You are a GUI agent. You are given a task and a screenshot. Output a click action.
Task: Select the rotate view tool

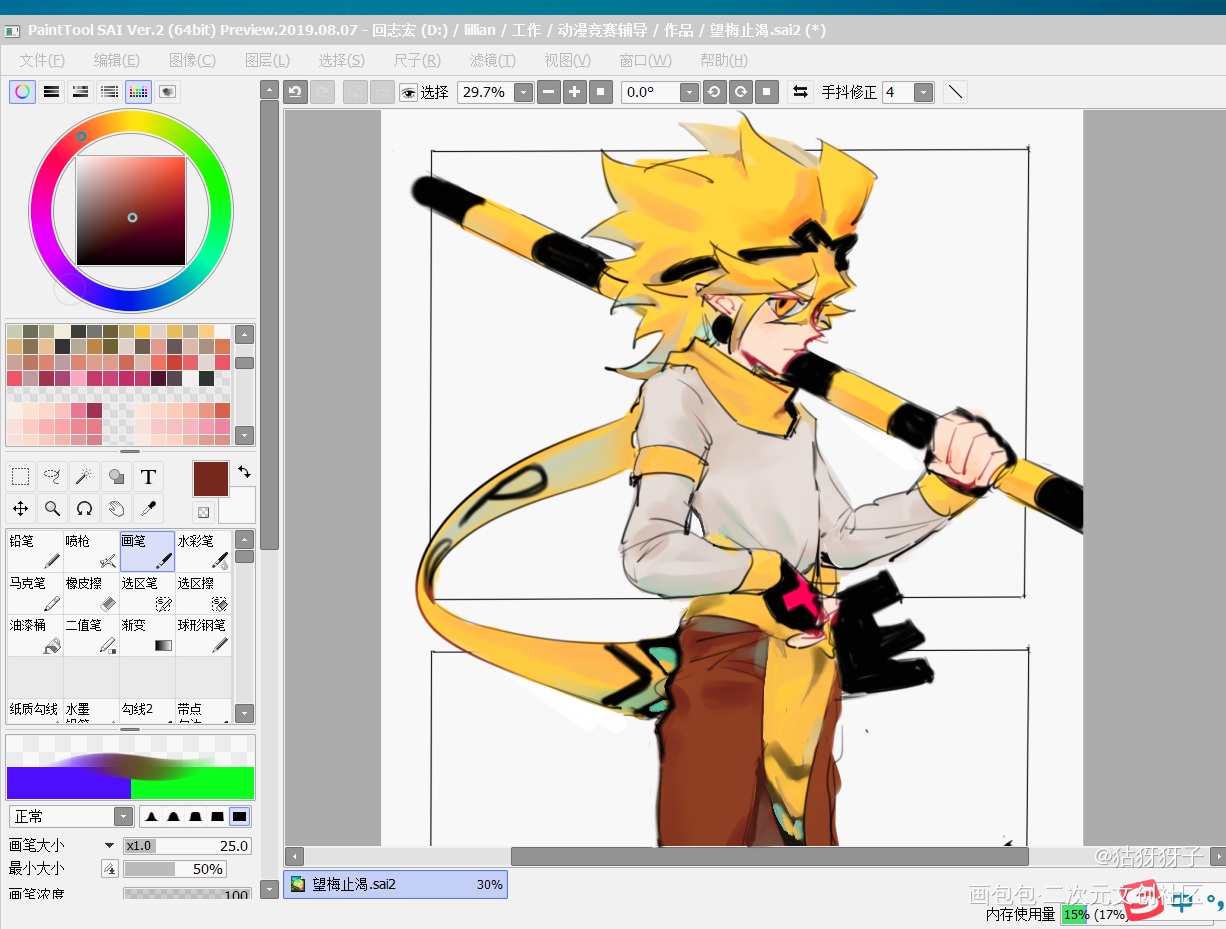tap(84, 508)
